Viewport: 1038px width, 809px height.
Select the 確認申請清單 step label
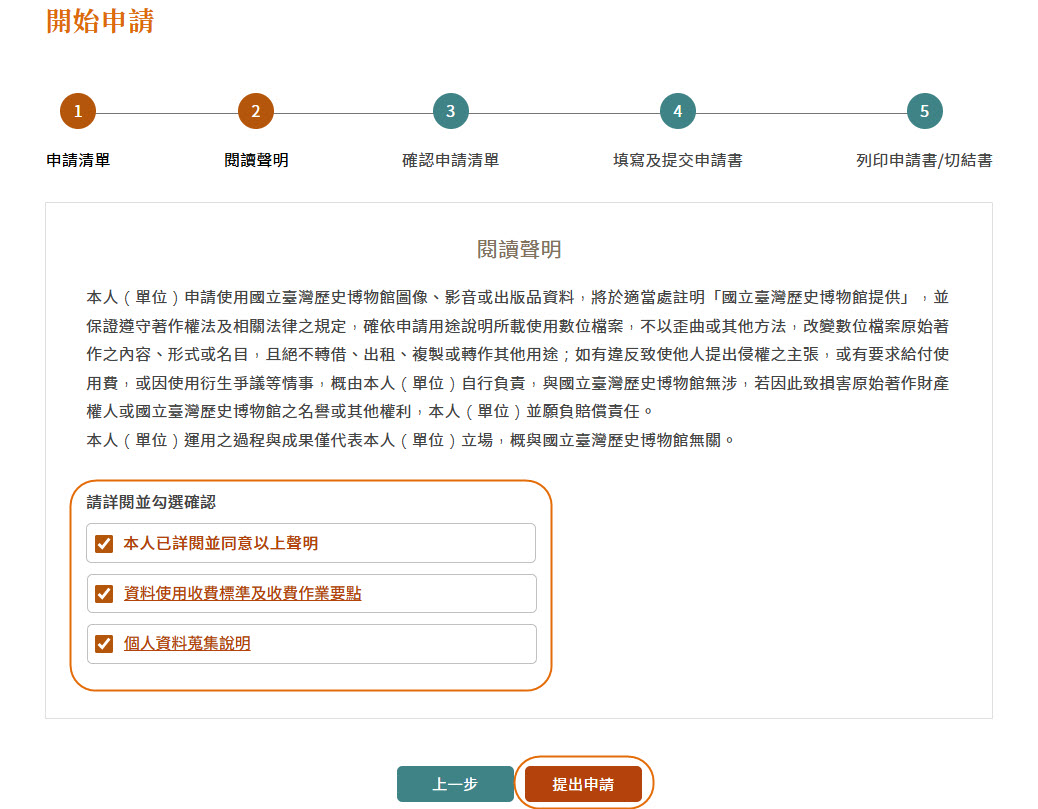pos(451,160)
